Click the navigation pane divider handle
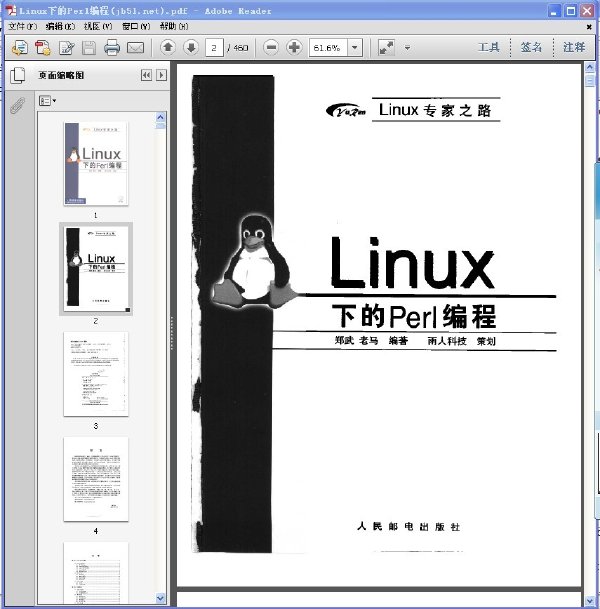Screen dimensions: 600x609 pyautogui.click(x=172, y=333)
